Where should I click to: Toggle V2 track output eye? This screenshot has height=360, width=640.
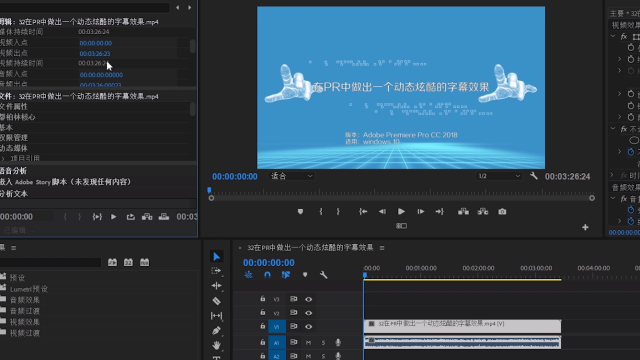click(309, 313)
